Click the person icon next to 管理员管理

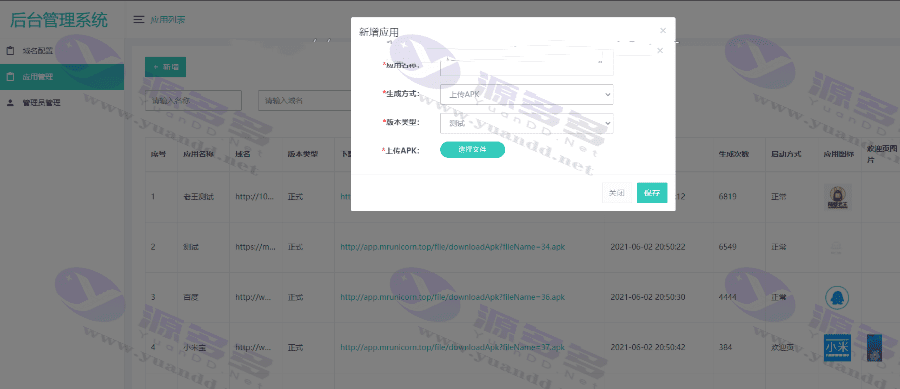pyautogui.click(x=10, y=103)
